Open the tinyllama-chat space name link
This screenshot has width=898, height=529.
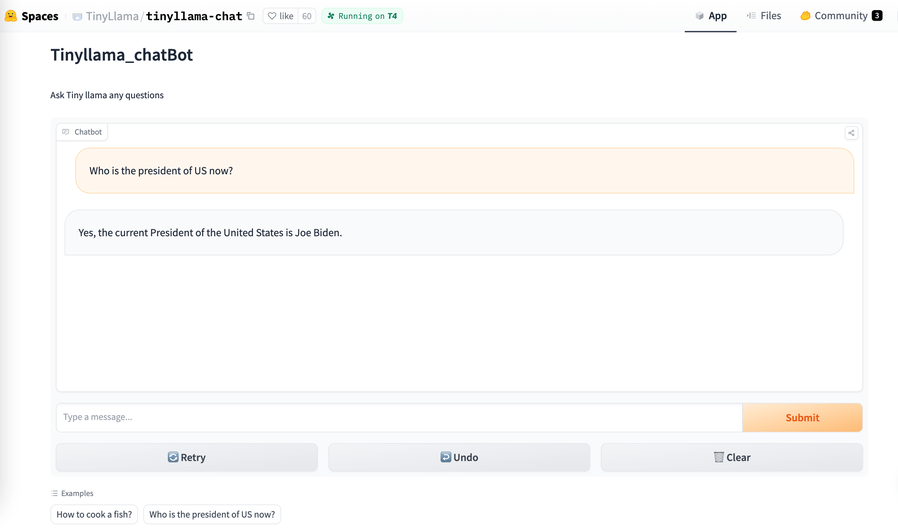(194, 16)
